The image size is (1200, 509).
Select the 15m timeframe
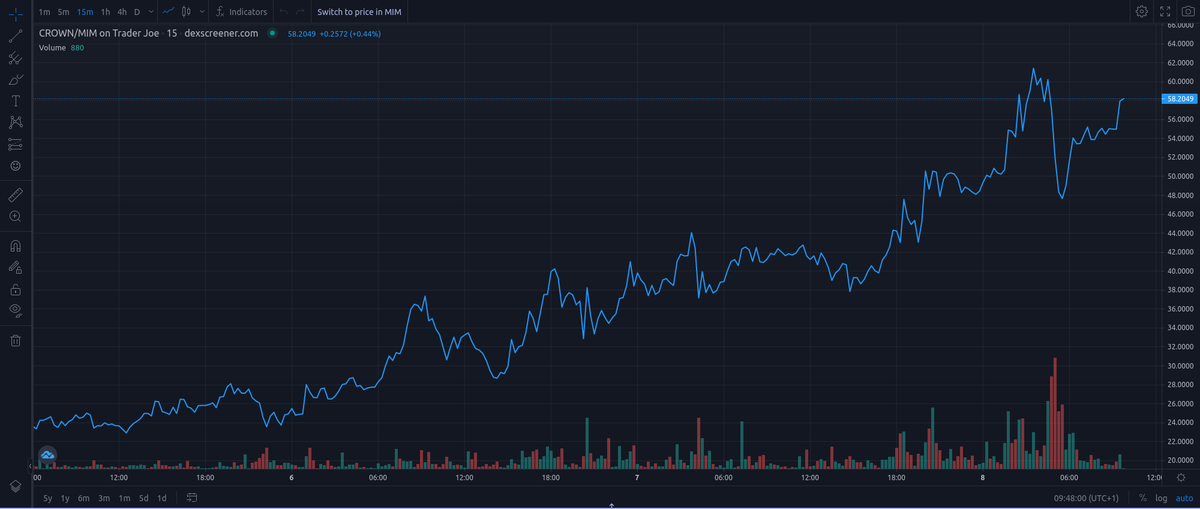85,12
